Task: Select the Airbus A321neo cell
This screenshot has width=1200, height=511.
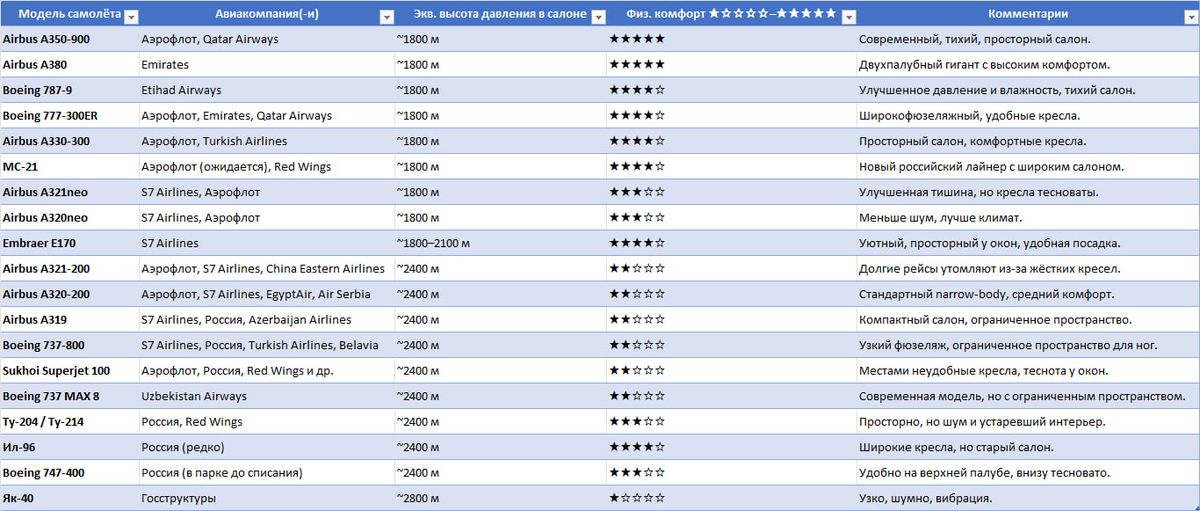Action: click(x=69, y=192)
